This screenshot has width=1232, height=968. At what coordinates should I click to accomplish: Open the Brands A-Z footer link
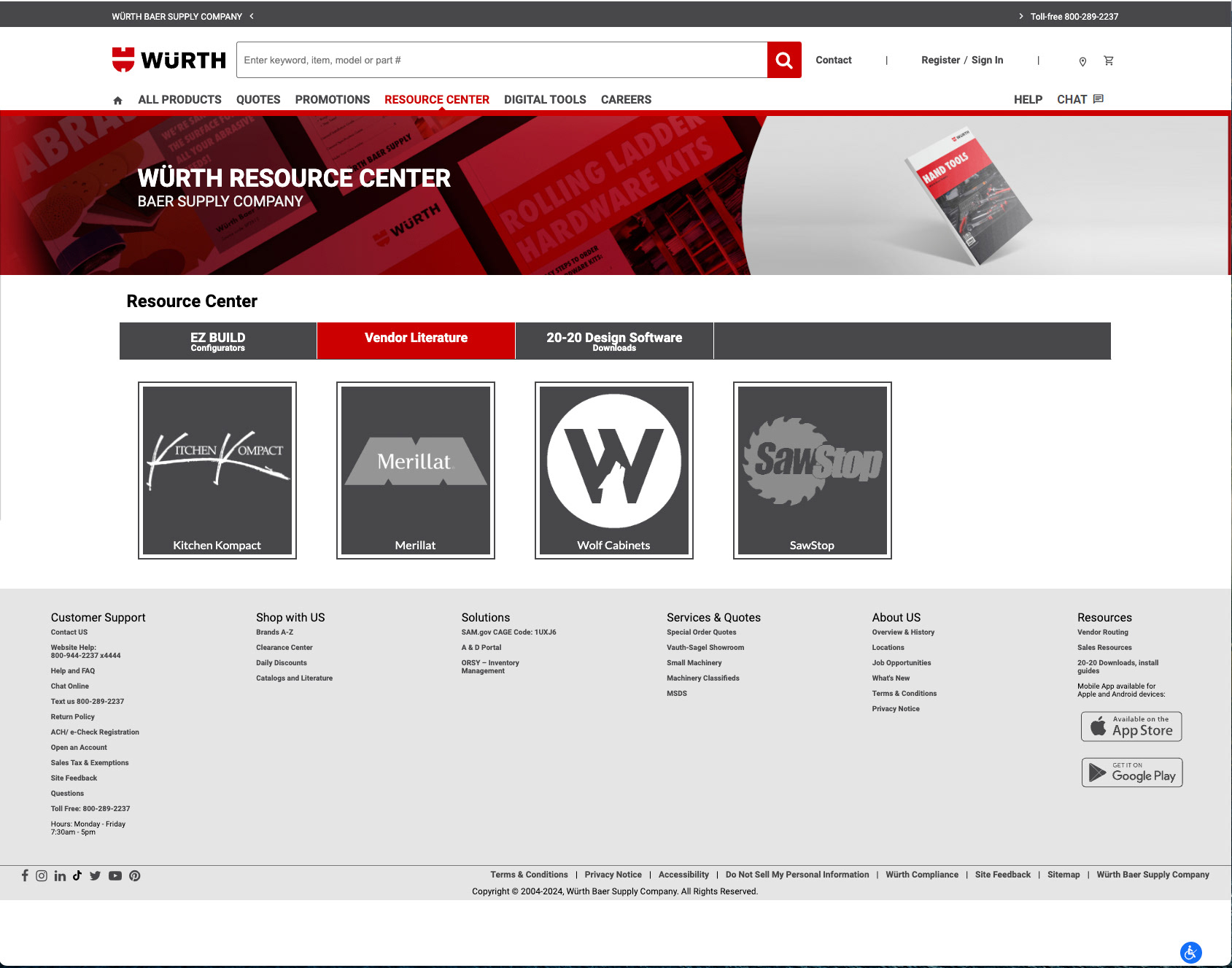[x=274, y=632]
